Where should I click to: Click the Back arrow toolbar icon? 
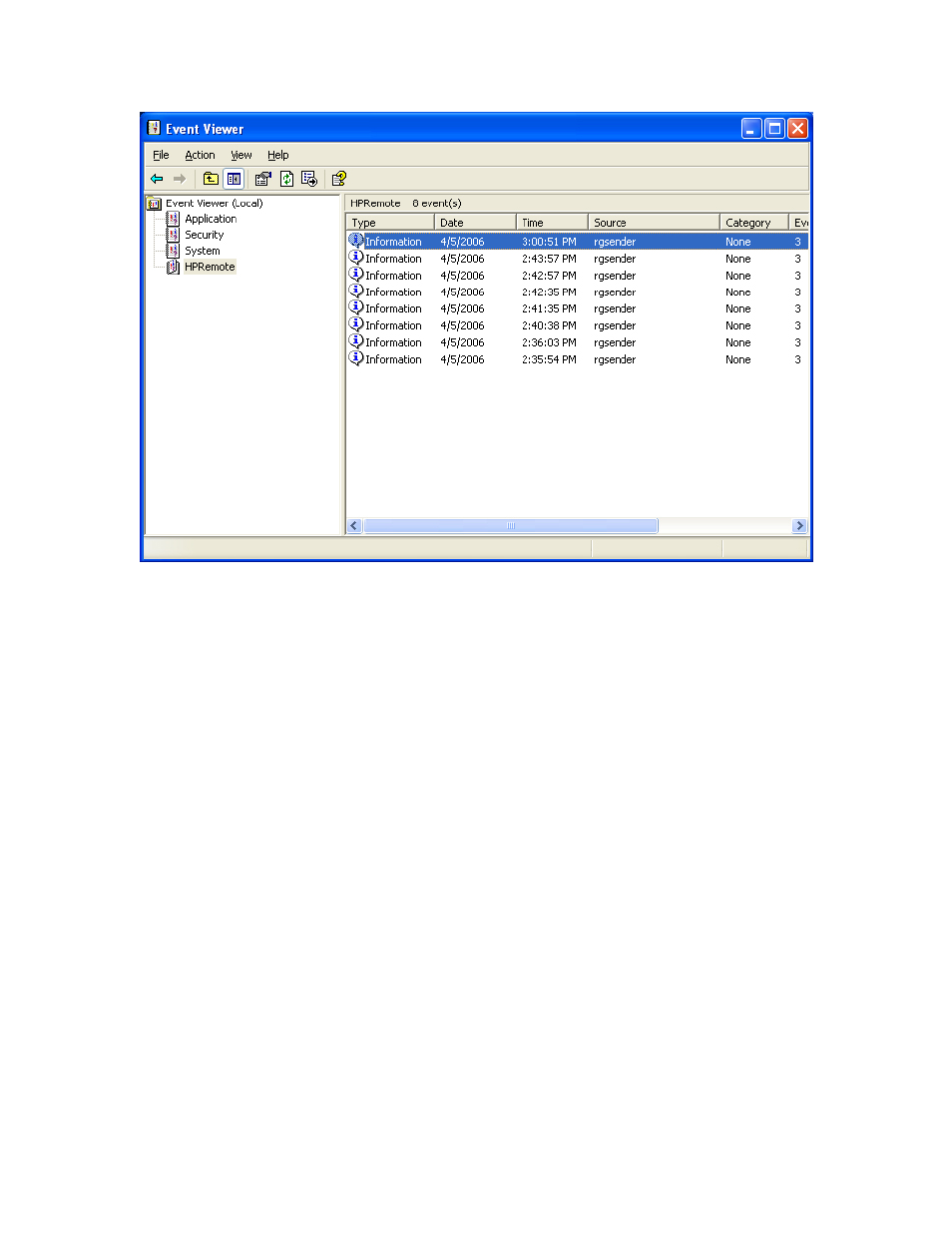click(x=157, y=179)
